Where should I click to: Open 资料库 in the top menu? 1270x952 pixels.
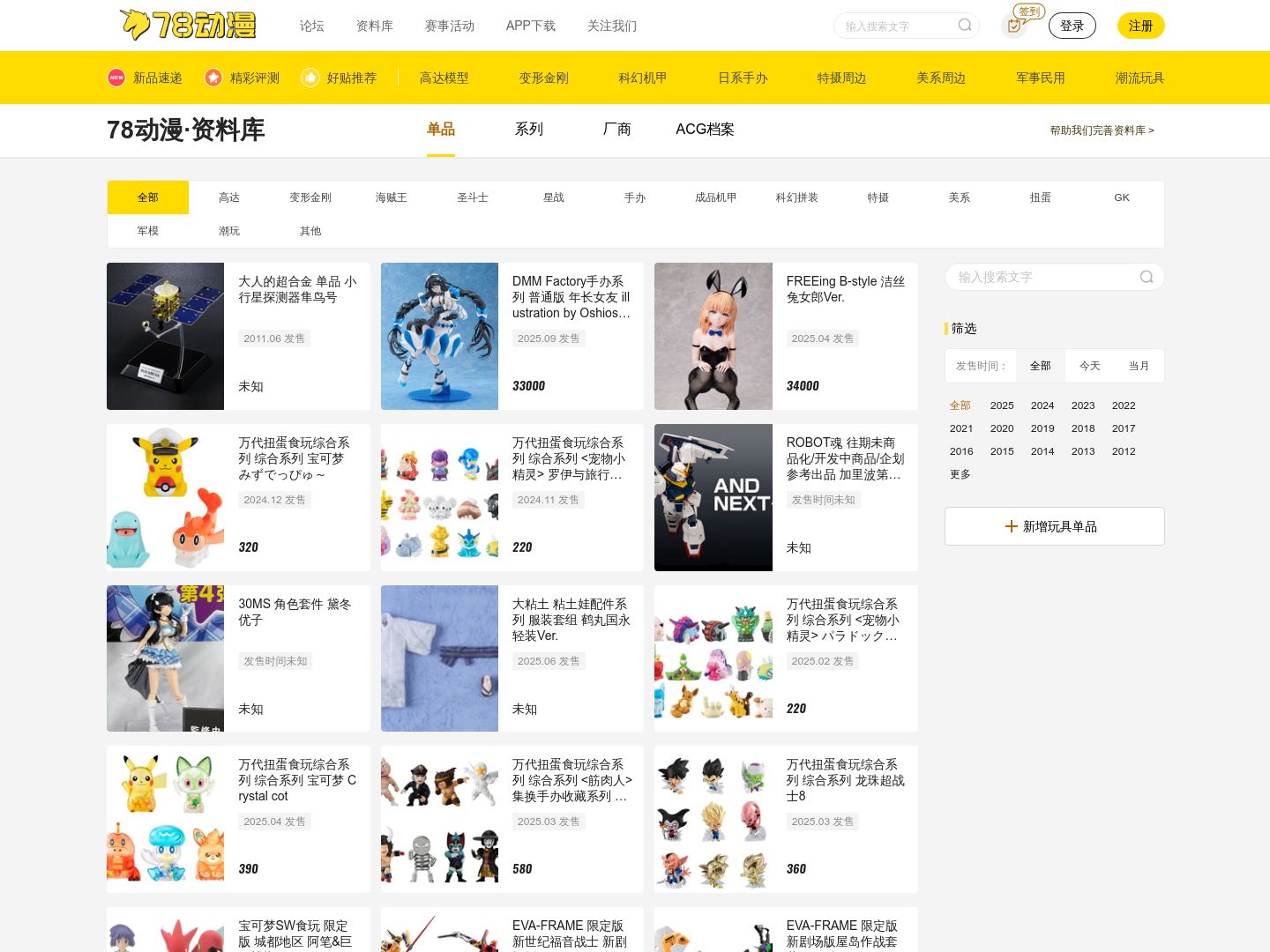tap(375, 26)
